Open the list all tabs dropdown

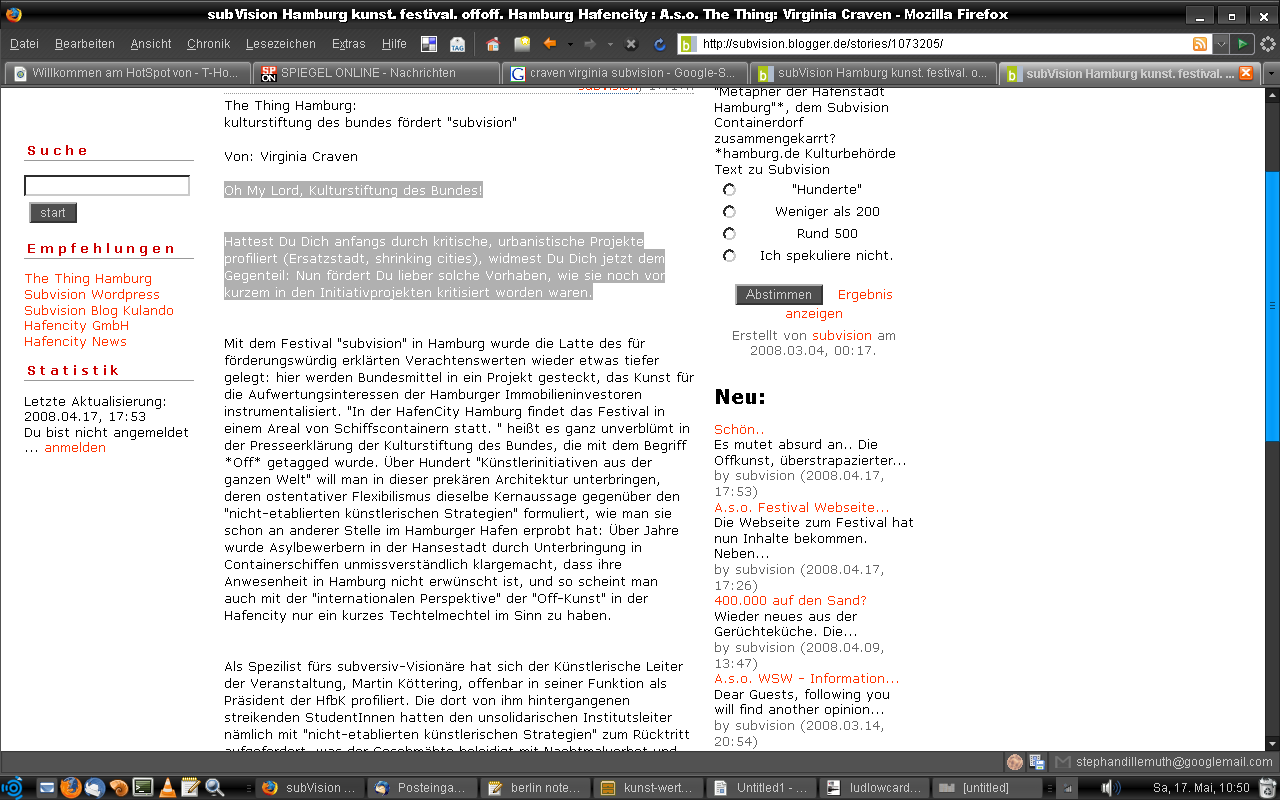1270,73
